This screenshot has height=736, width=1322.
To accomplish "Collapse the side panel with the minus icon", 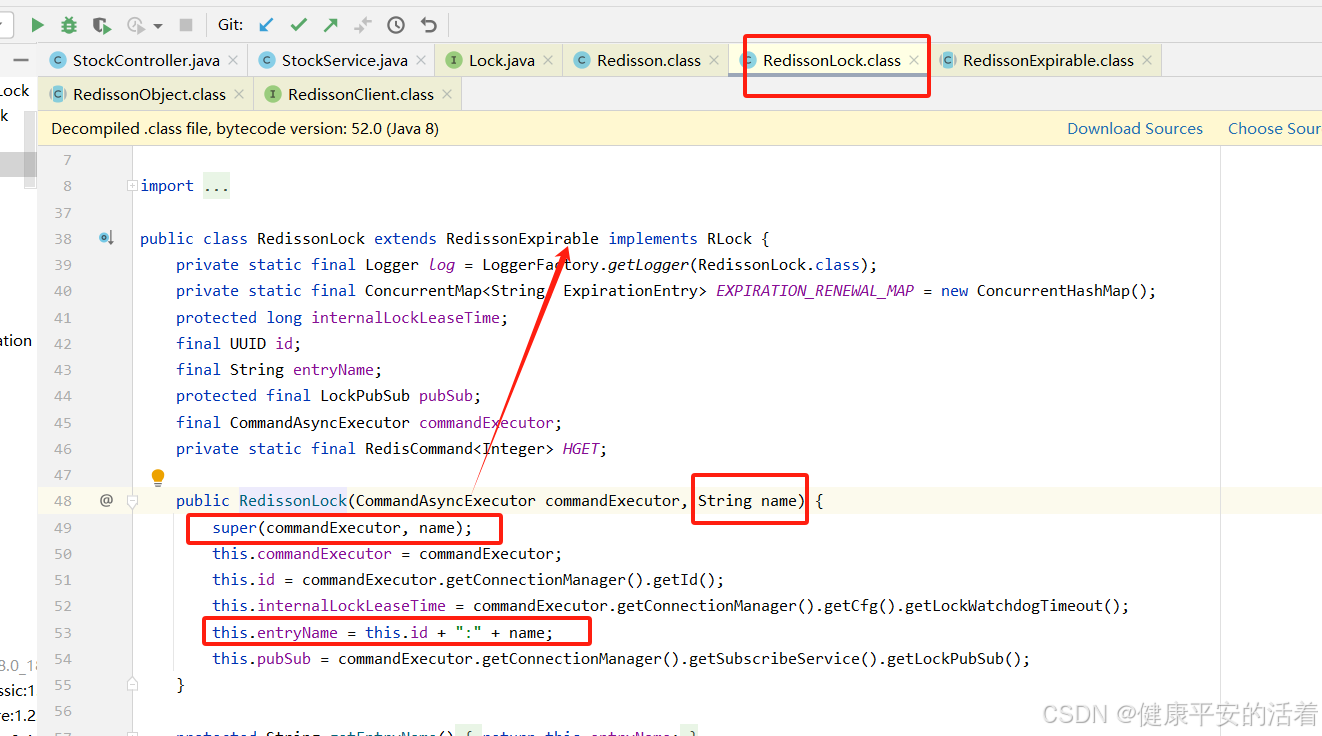I will click(21, 60).
